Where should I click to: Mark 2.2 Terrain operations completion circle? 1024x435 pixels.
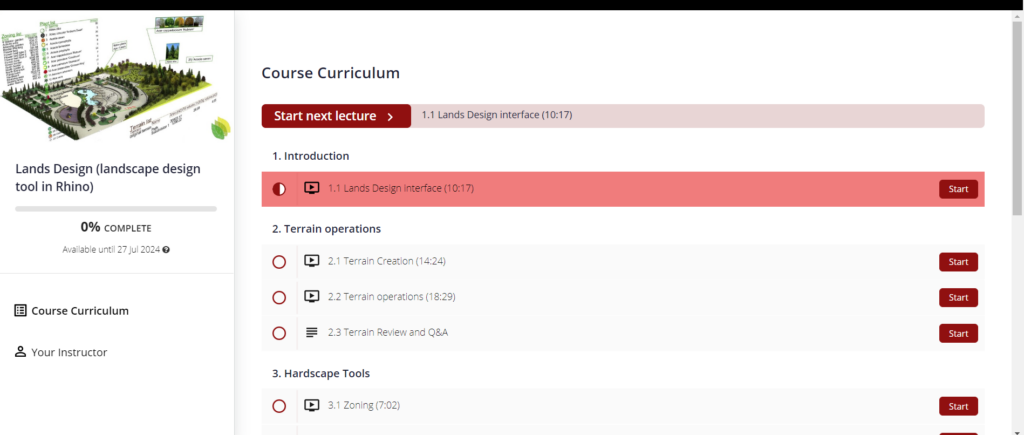[x=279, y=297]
